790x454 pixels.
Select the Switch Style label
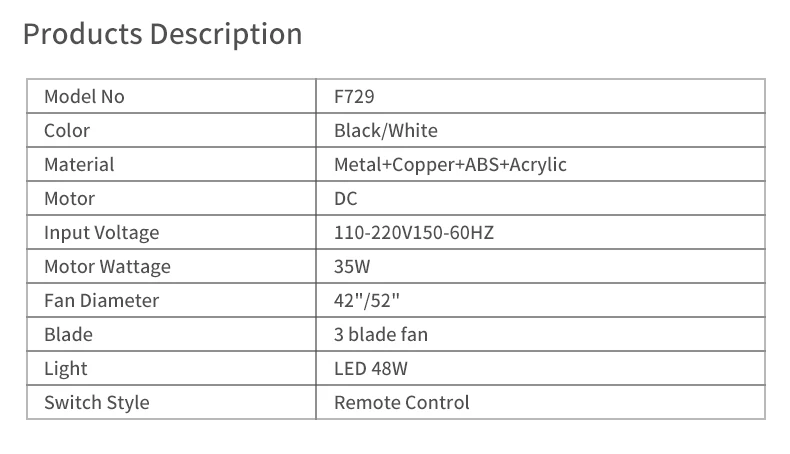click(x=97, y=403)
